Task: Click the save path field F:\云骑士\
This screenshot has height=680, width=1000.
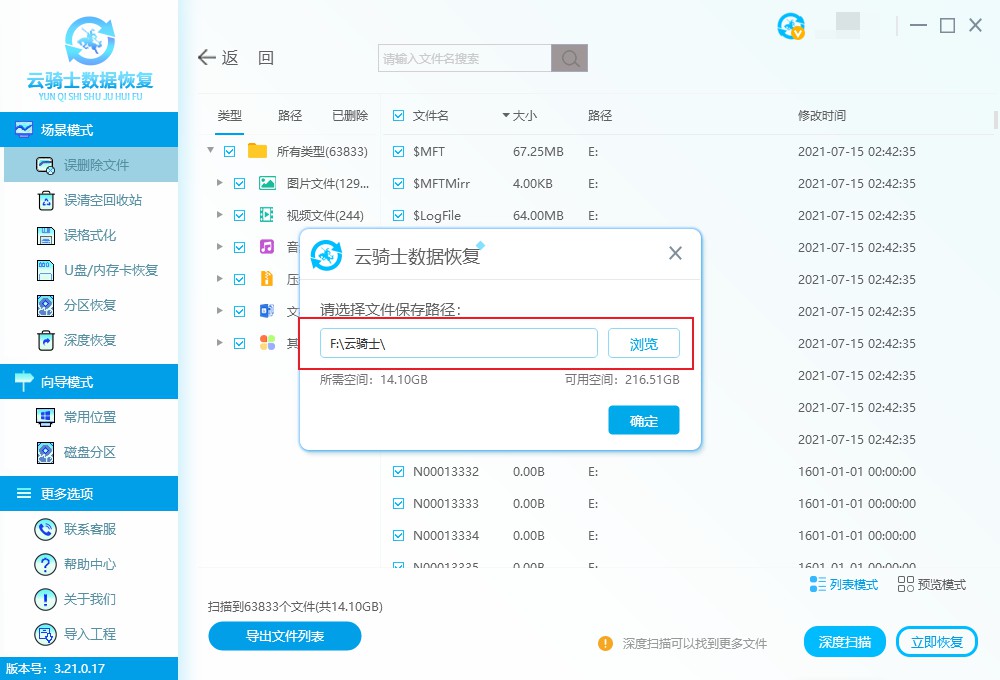Action: [x=459, y=344]
